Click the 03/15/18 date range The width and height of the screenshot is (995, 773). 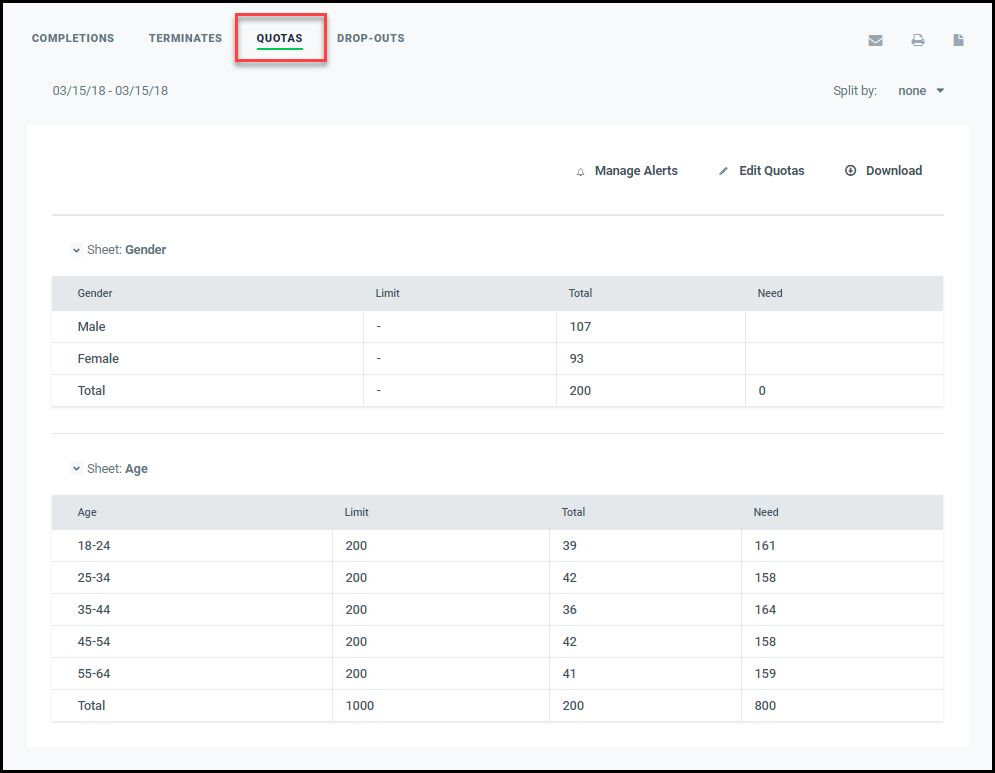pyautogui.click(x=110, y=91)
